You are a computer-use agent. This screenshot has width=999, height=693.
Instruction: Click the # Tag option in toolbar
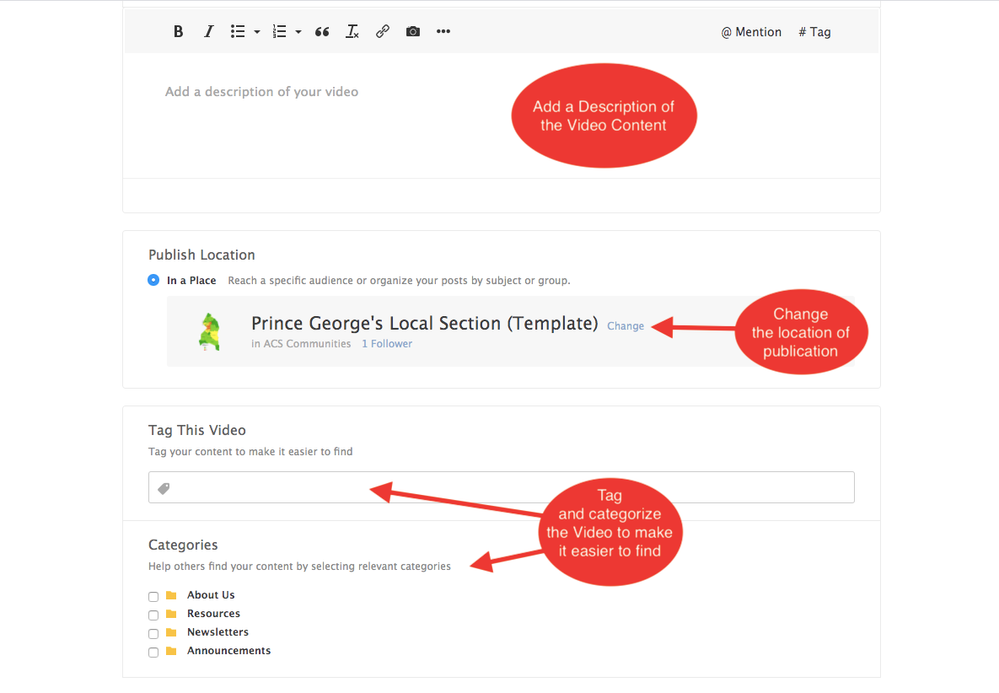(814, 32)
